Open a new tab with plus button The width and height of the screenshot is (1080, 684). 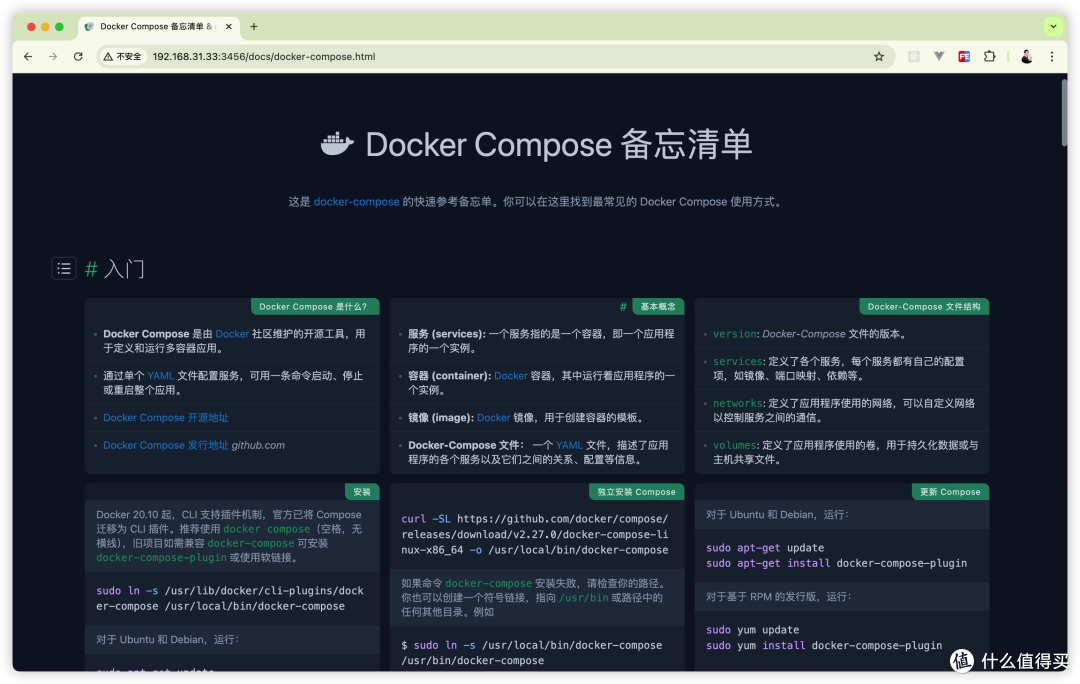(253, 26)
